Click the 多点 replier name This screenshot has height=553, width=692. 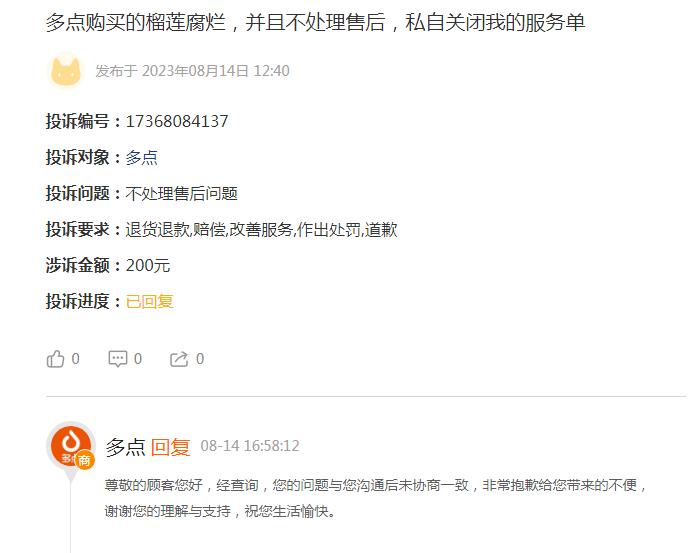[x=125, y=447]
